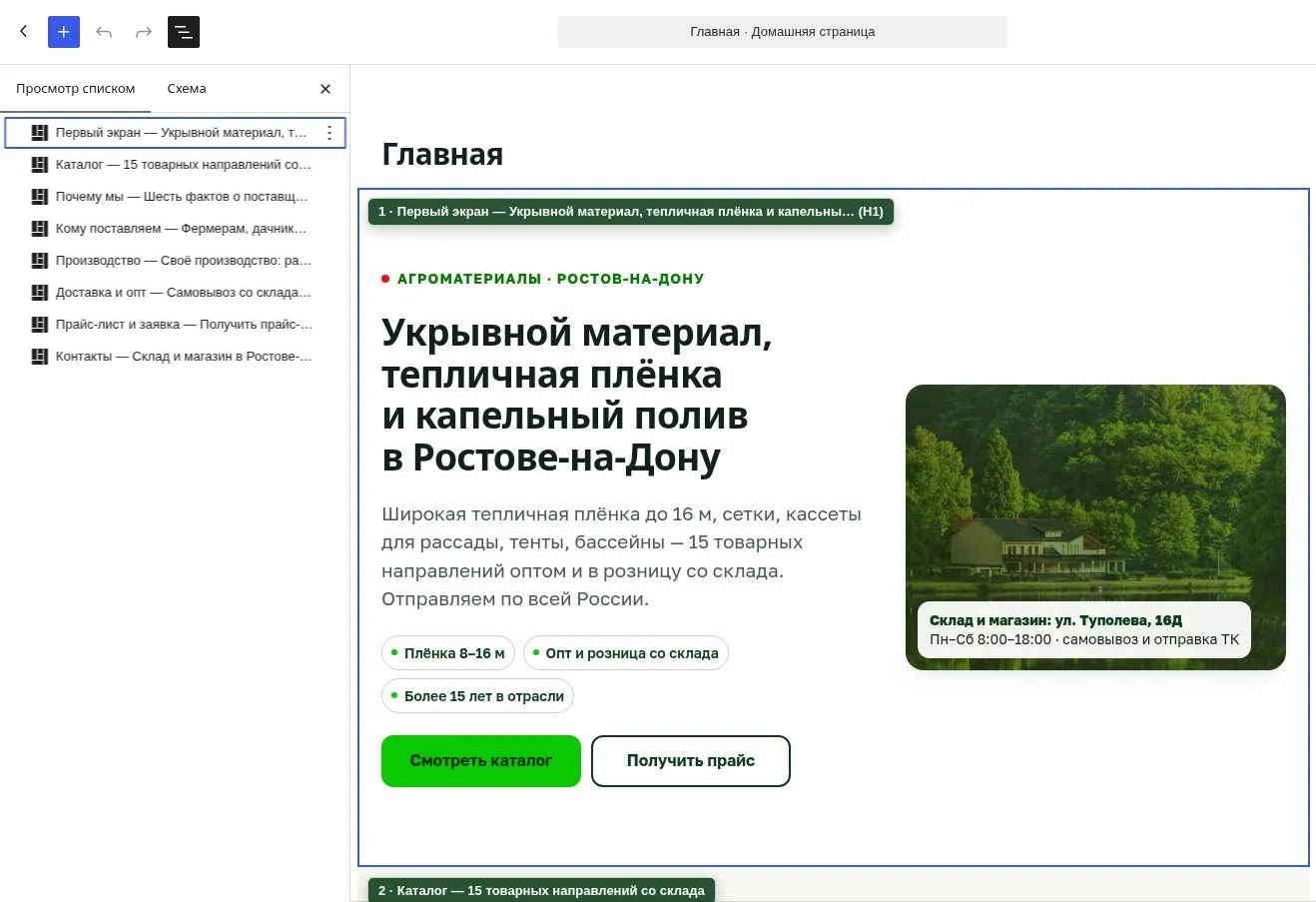Image resolution: width=1316 pixels, height=902 pixels.
Task: Select the Почему мы block in list
Action: (x=176, y=197)
